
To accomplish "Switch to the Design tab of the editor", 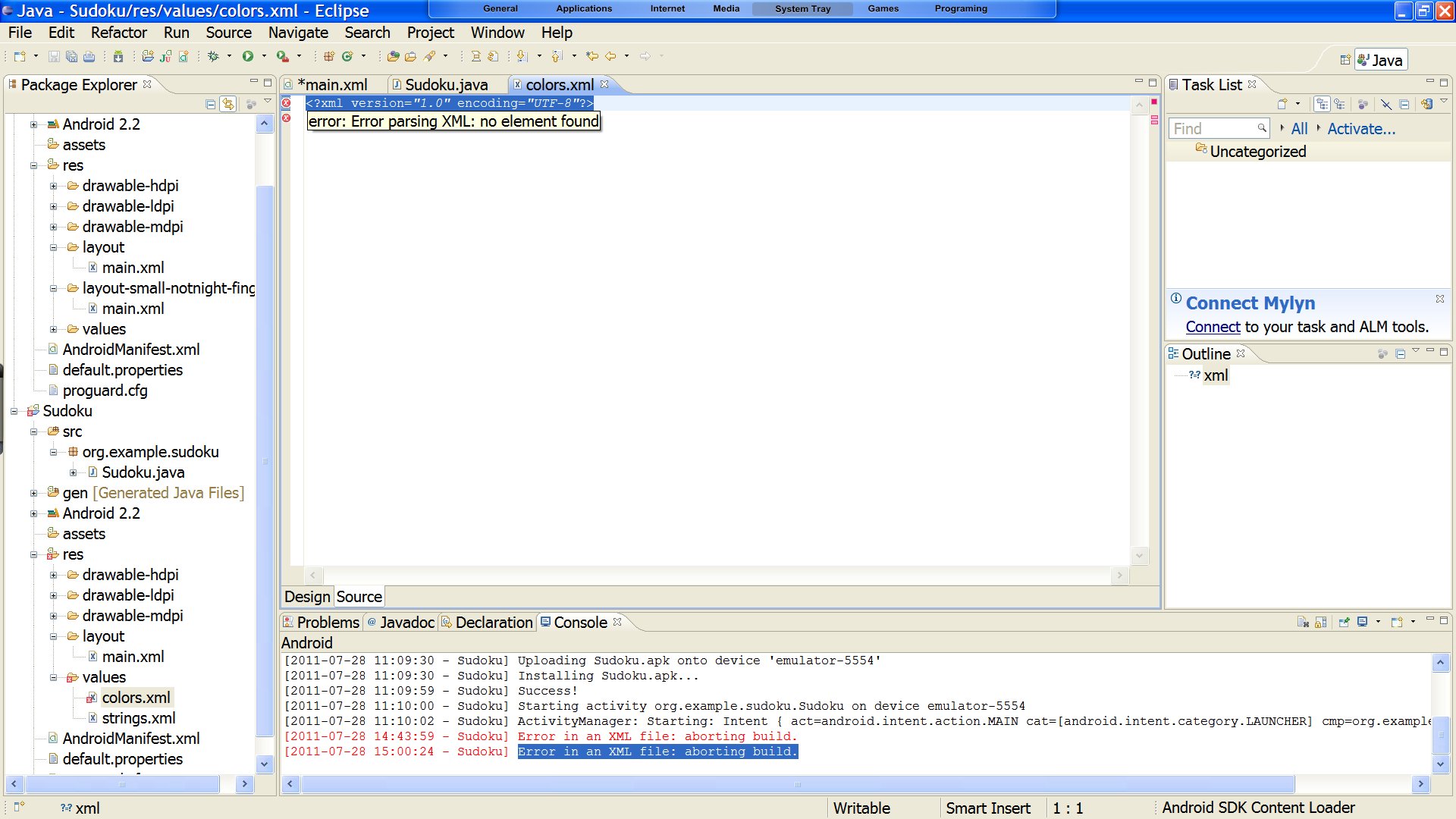I will coord(307,597).
